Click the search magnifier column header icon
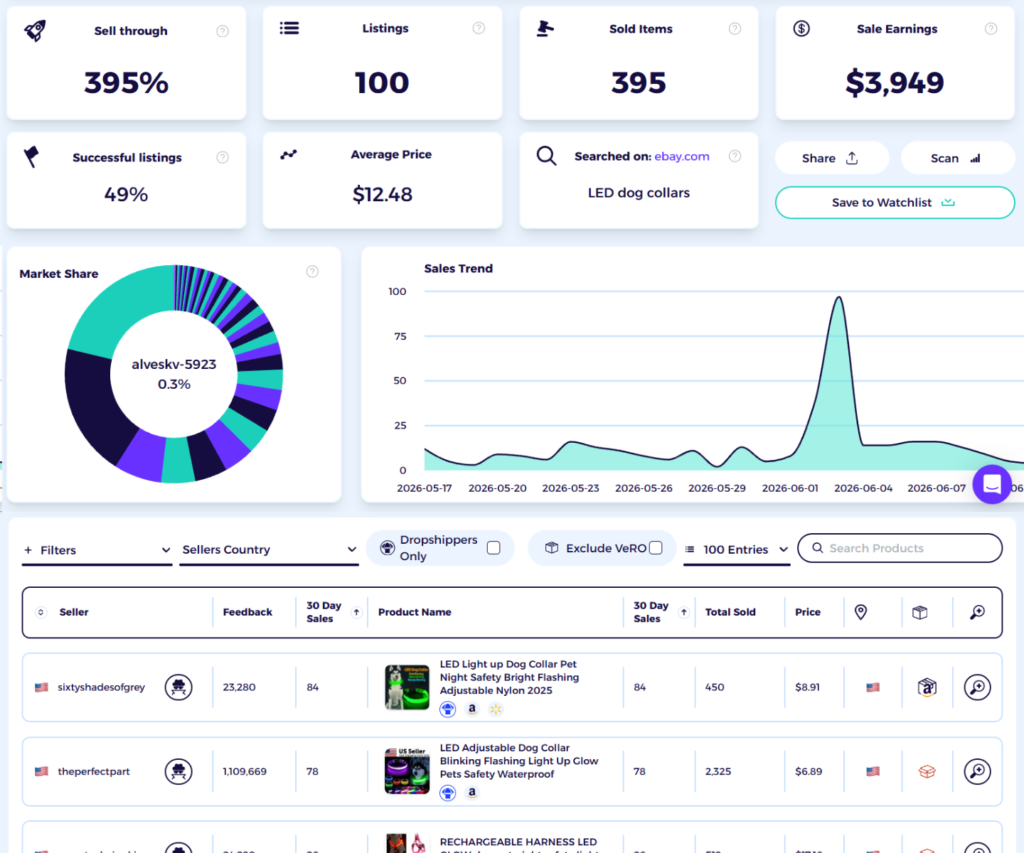The image size is (1024, 853). pos(977,612)
